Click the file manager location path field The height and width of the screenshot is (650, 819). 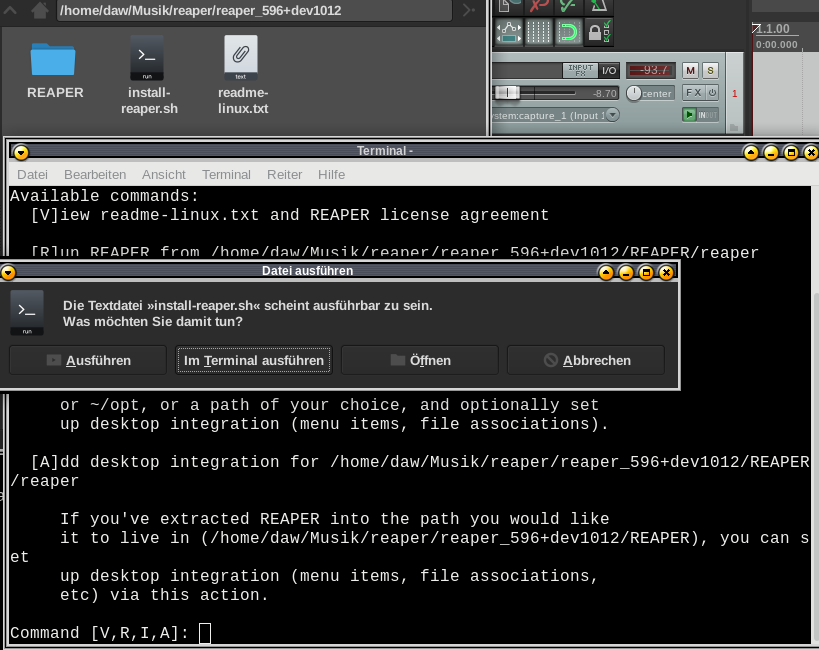(254, 10)
